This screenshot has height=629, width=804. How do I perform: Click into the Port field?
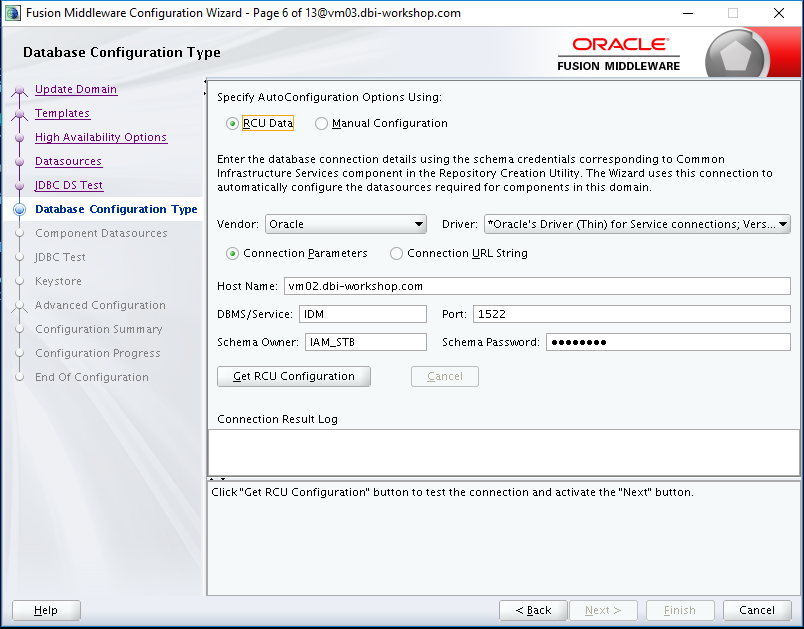point(632,314)
